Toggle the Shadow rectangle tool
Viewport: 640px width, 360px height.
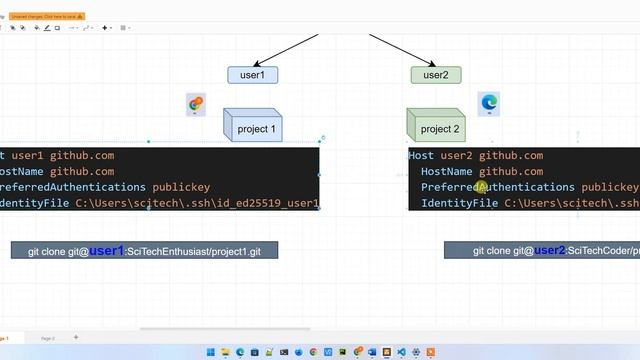click(57, 28)
